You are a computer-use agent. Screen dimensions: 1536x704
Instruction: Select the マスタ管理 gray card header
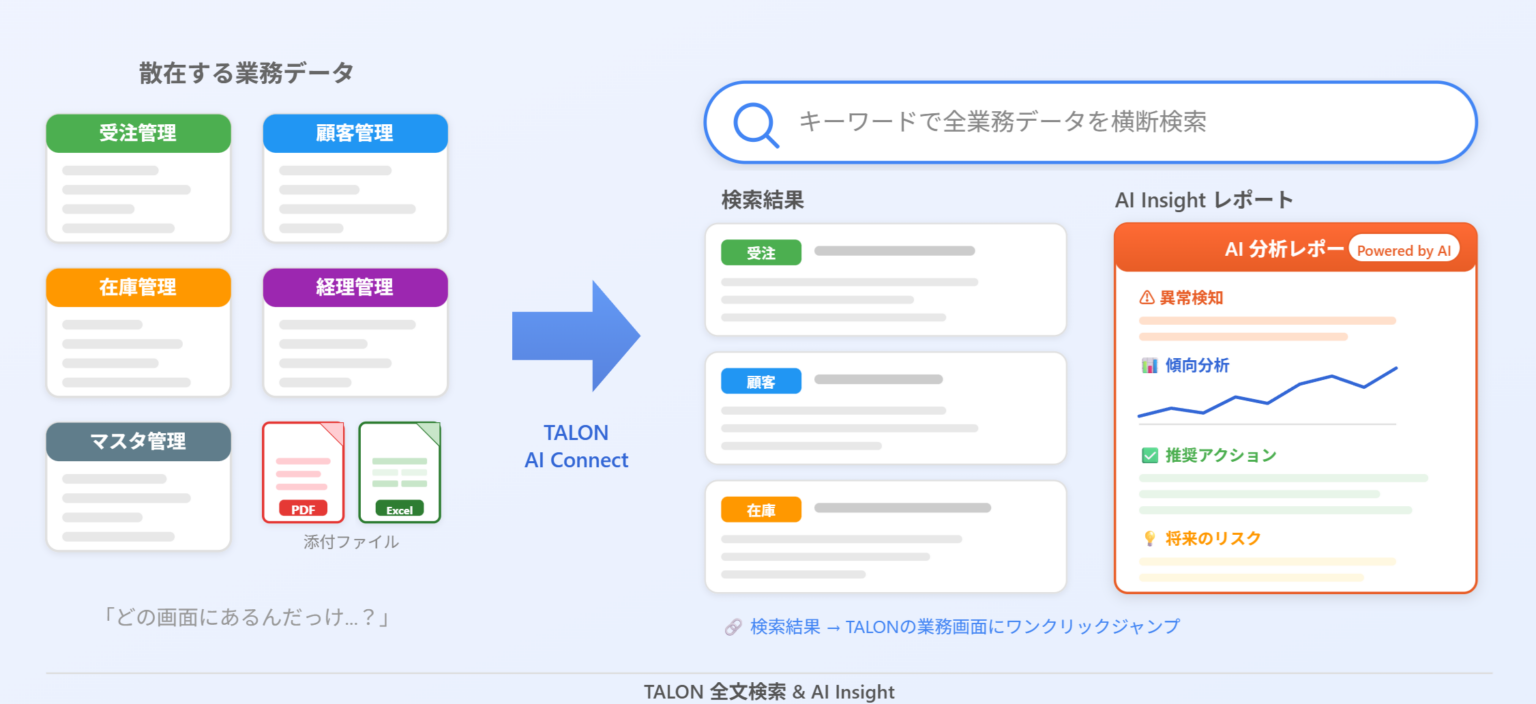138,441
